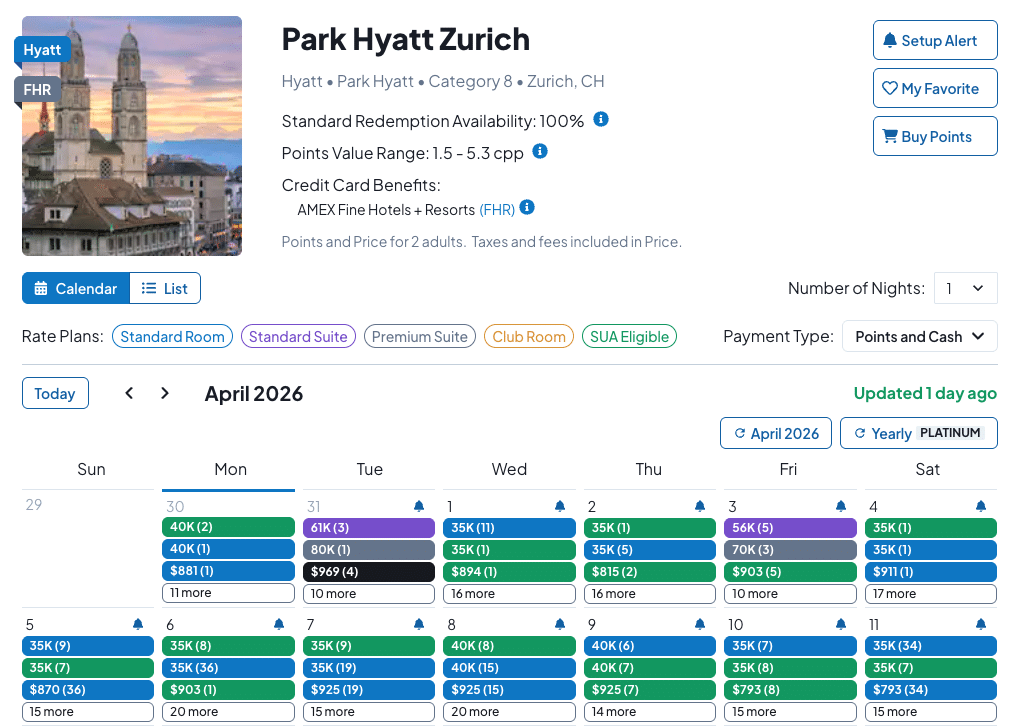This screenshot has width=1017, height=728.
Task: Click the alert bell on April 1
Action: tap(560, 506)
